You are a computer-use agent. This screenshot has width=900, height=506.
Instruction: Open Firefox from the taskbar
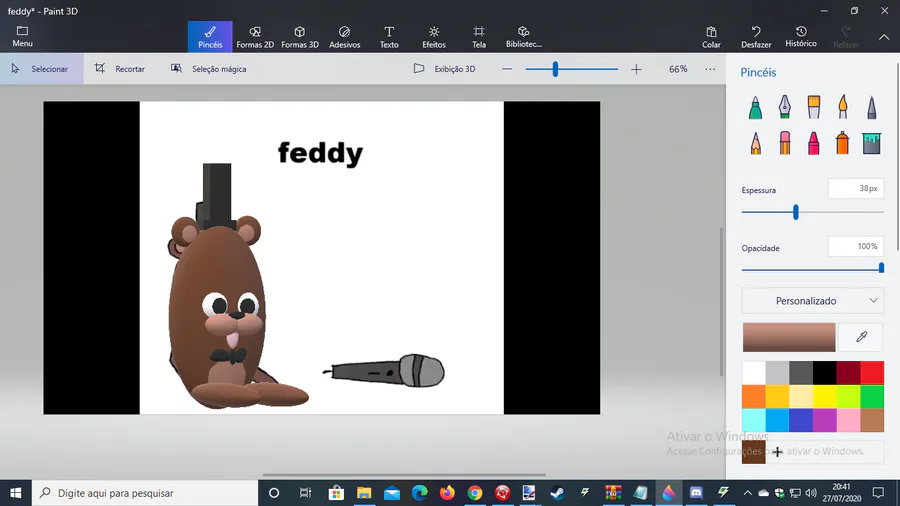coord(447,493)
